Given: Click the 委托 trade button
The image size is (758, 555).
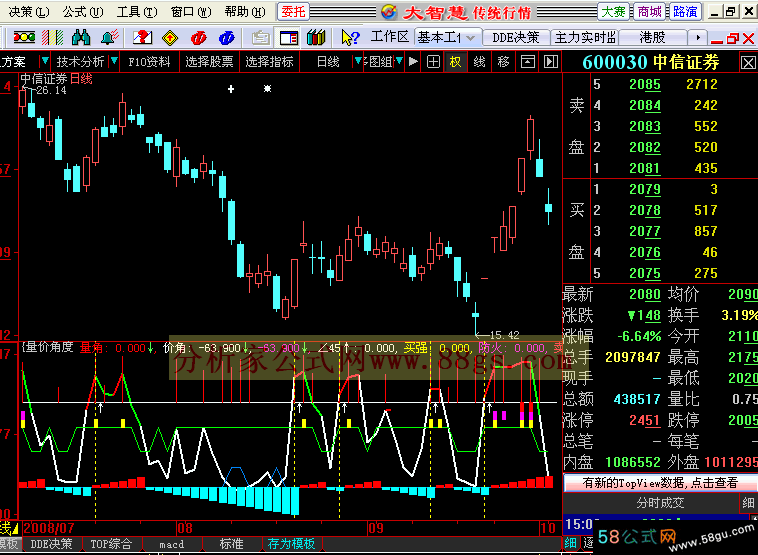Looking at the screenshot, I should pos(293,12).
